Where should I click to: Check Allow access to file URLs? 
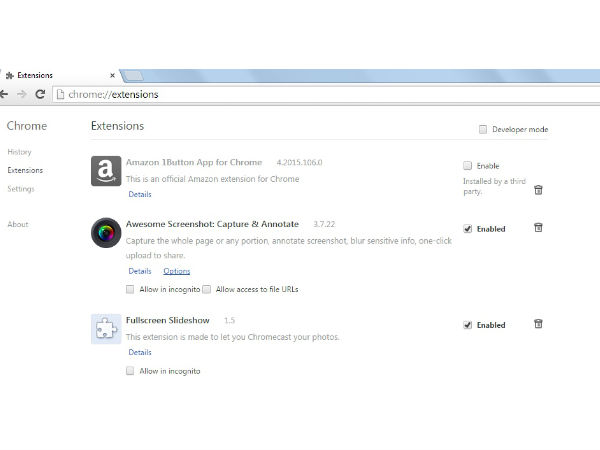[207, 289]
